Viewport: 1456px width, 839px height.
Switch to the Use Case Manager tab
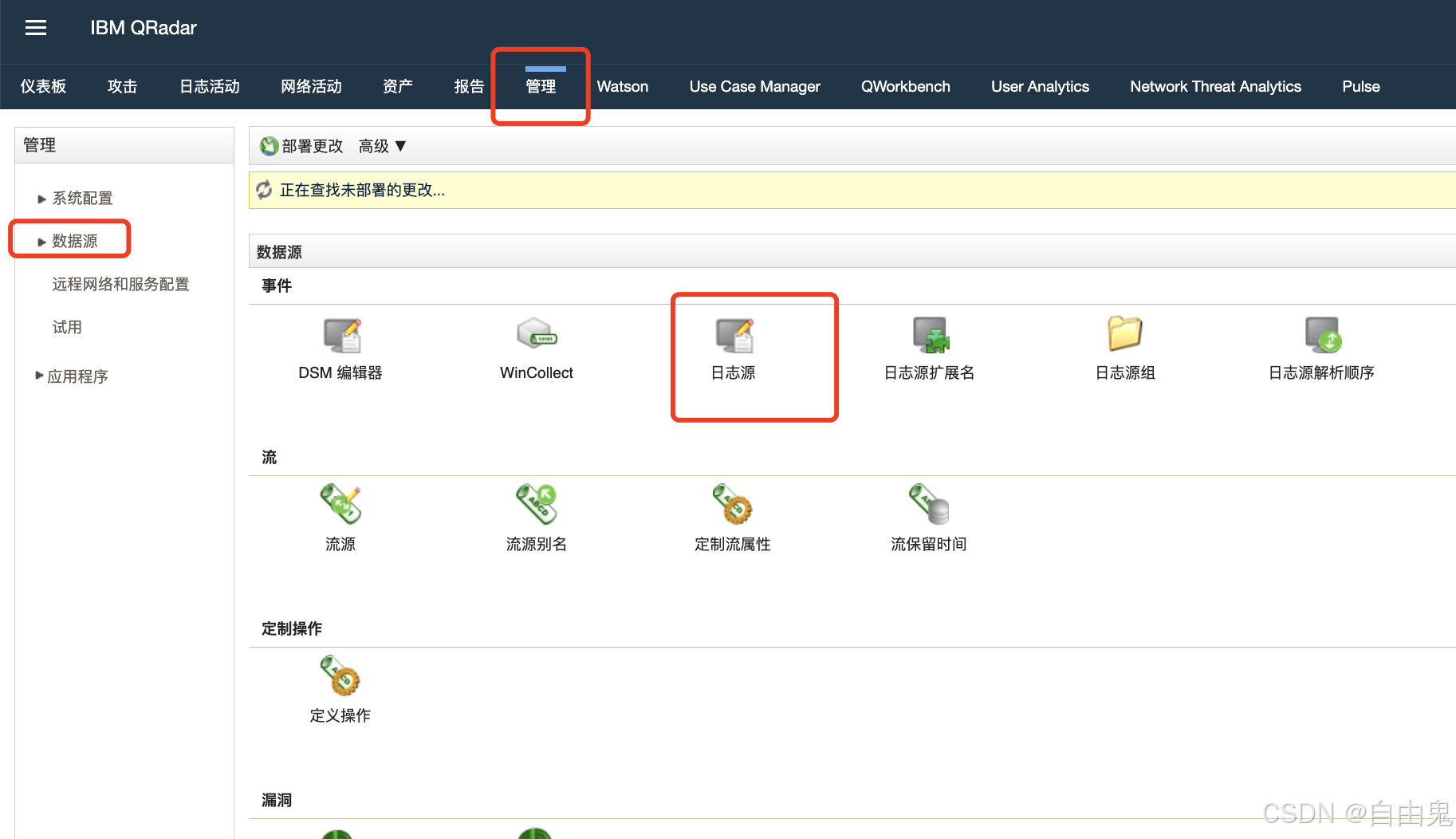tap(754, 86)
